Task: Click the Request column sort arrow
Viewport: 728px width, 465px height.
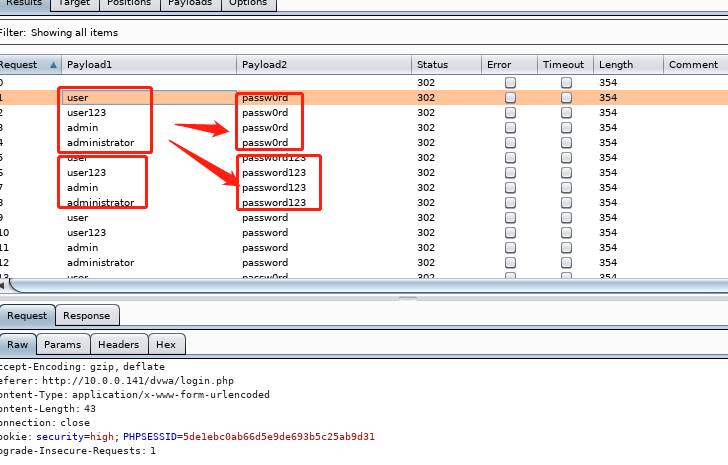Action: coord(53,65)
